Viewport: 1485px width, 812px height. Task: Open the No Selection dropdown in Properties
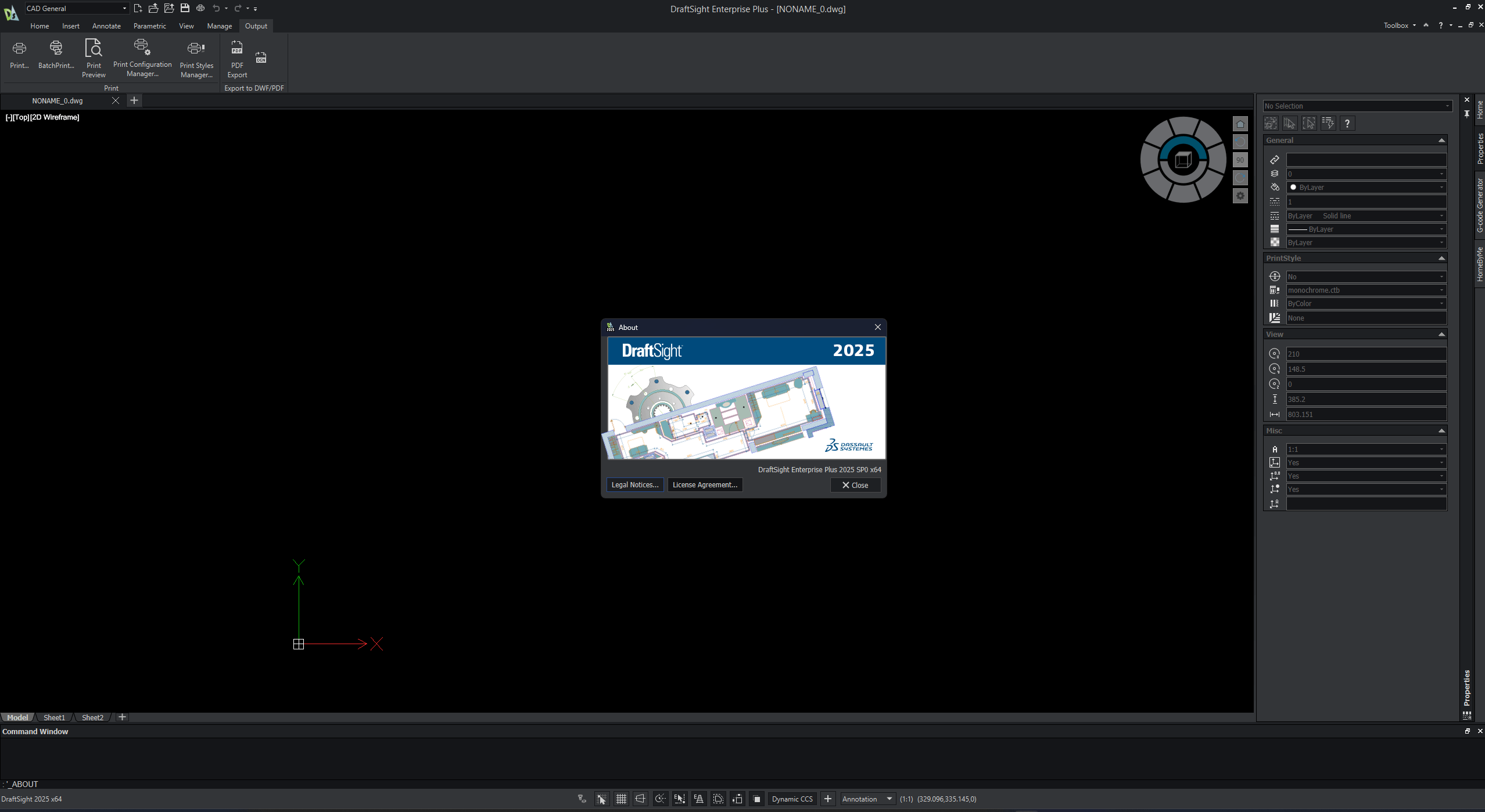(1357, 106)
